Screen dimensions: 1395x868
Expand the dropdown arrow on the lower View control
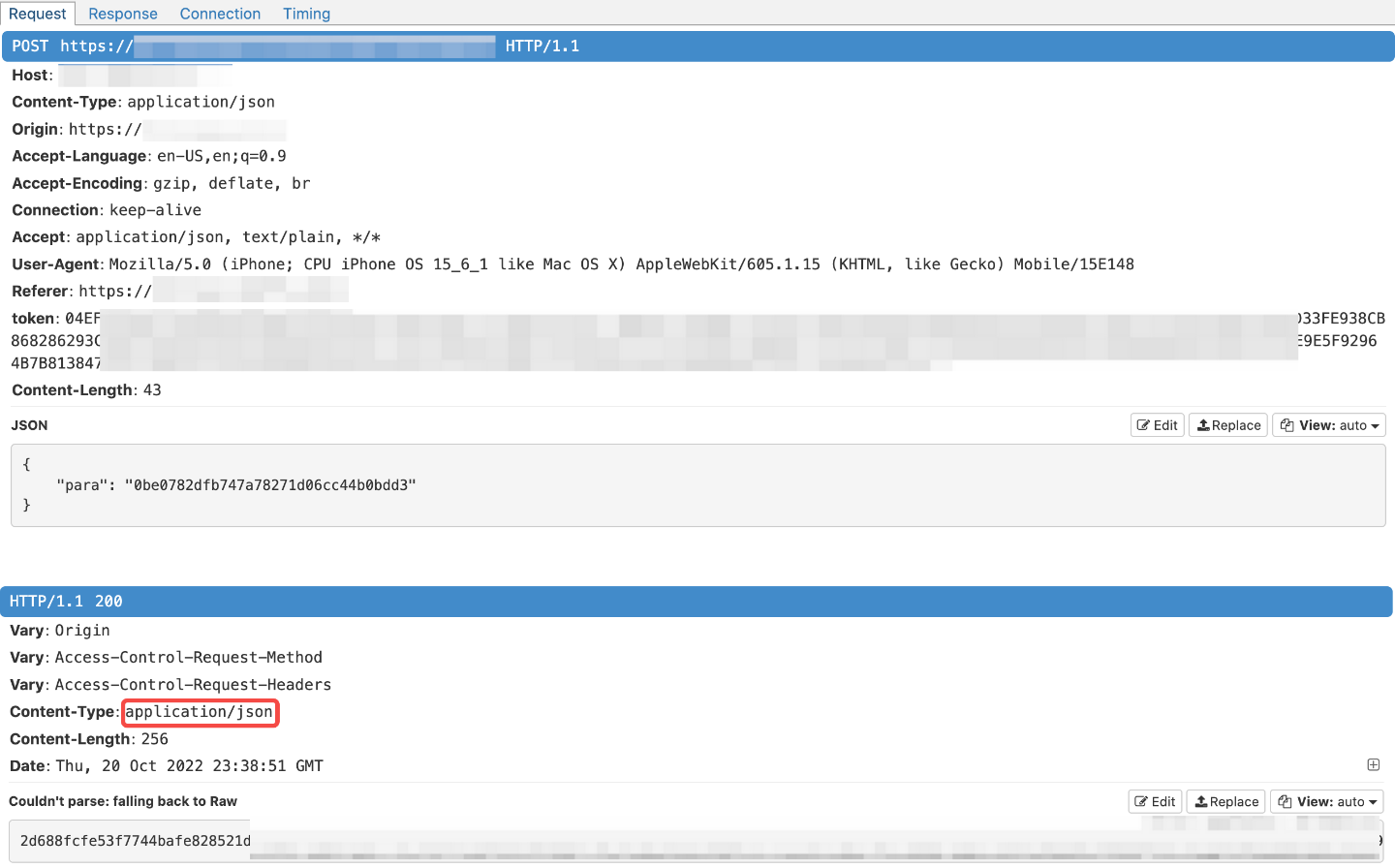(x=1372, y=801)
